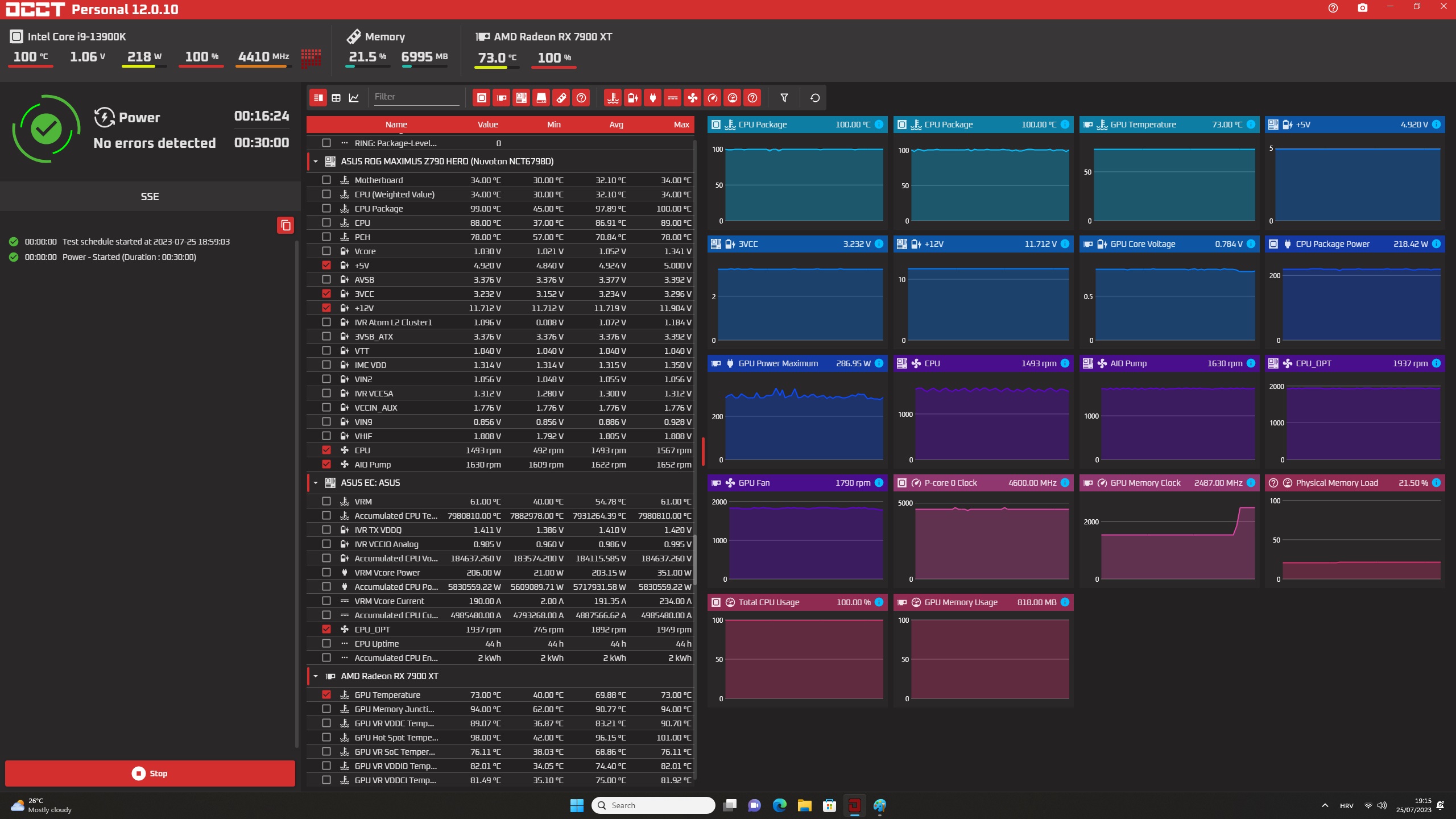Uncheck the 3VCC sensor checkbox

coord(326,293)
